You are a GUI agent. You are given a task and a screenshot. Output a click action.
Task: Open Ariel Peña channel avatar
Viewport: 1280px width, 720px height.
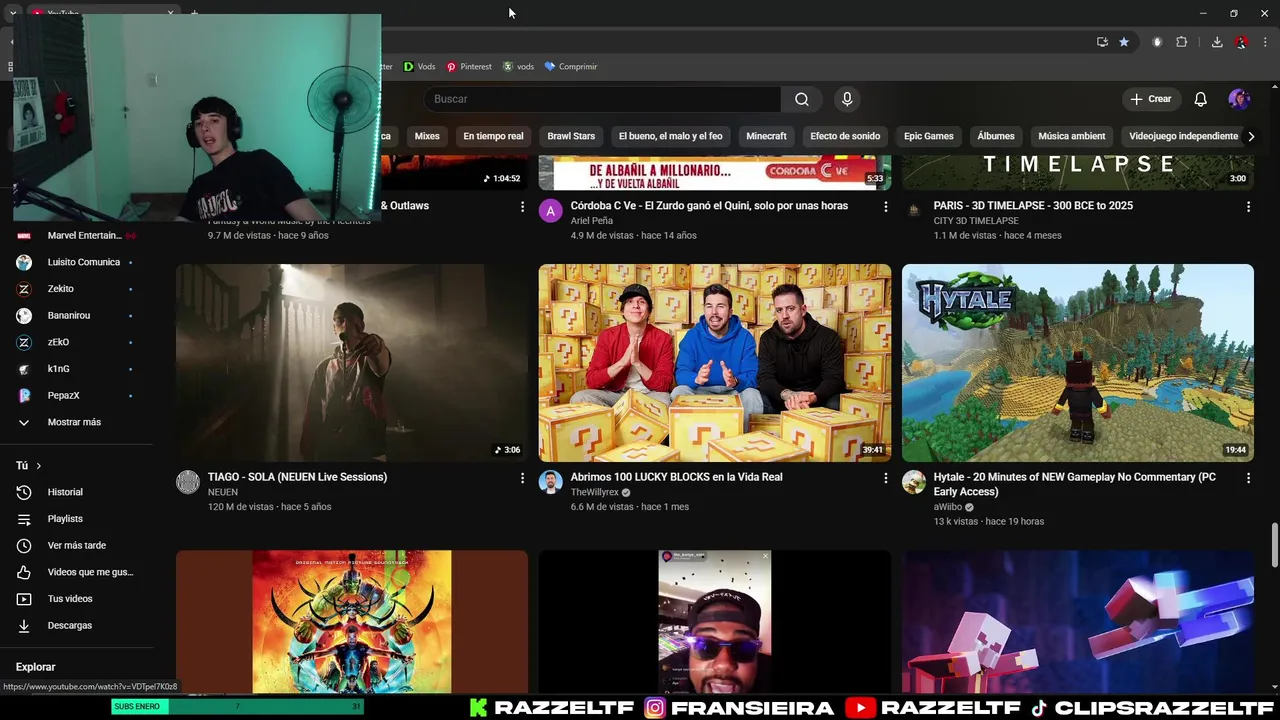[x=551, y=210]
